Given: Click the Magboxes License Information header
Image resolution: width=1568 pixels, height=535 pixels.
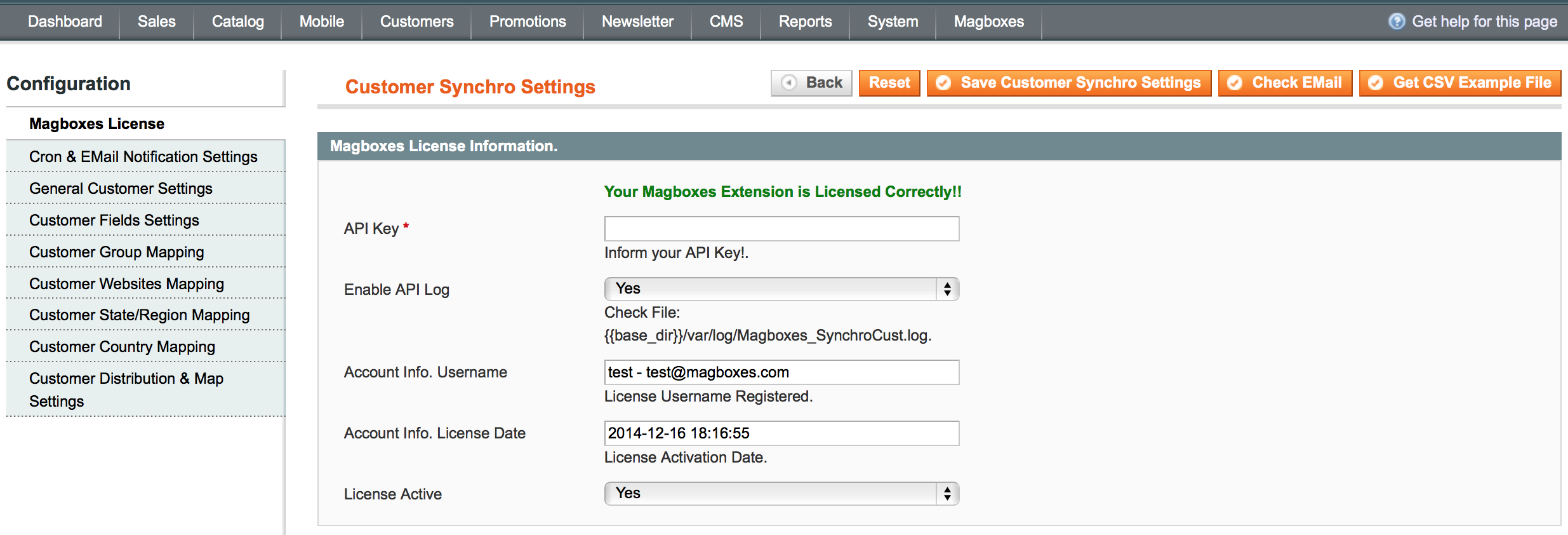Looking at the screenshot, I should (x=939, y=146).
